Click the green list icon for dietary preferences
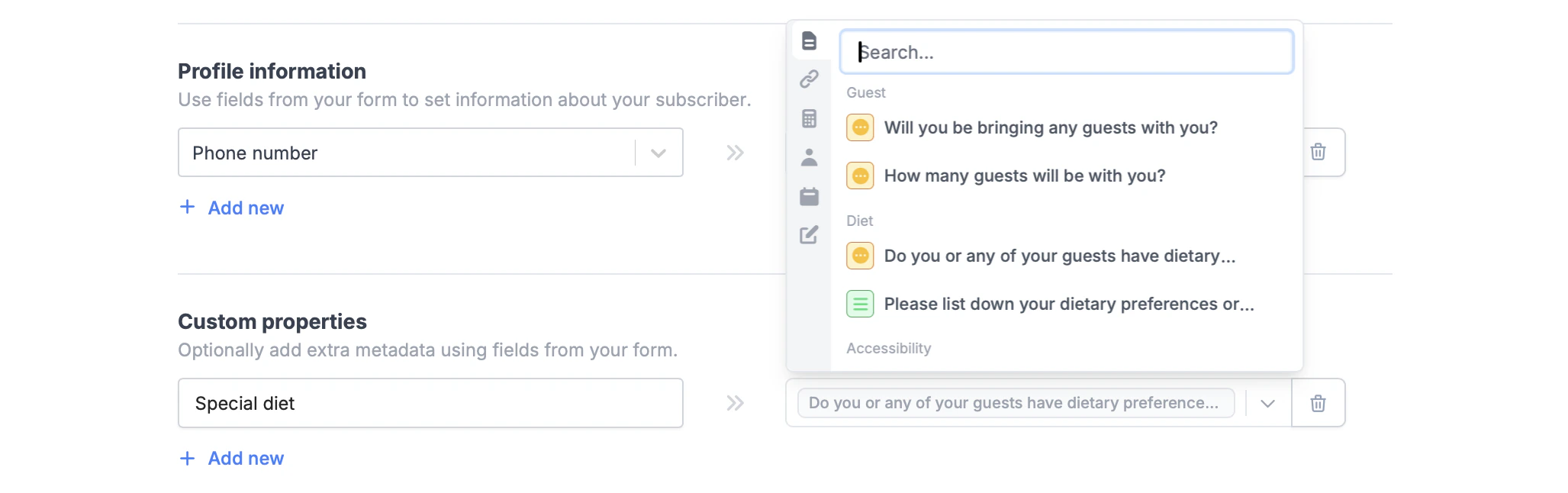The image size is (1568, 493). tap(860, 304)
